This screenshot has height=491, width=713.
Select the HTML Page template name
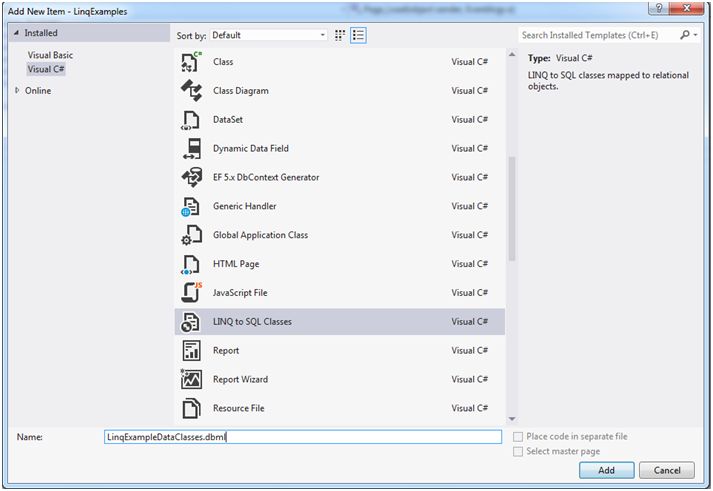click(236, 264)
